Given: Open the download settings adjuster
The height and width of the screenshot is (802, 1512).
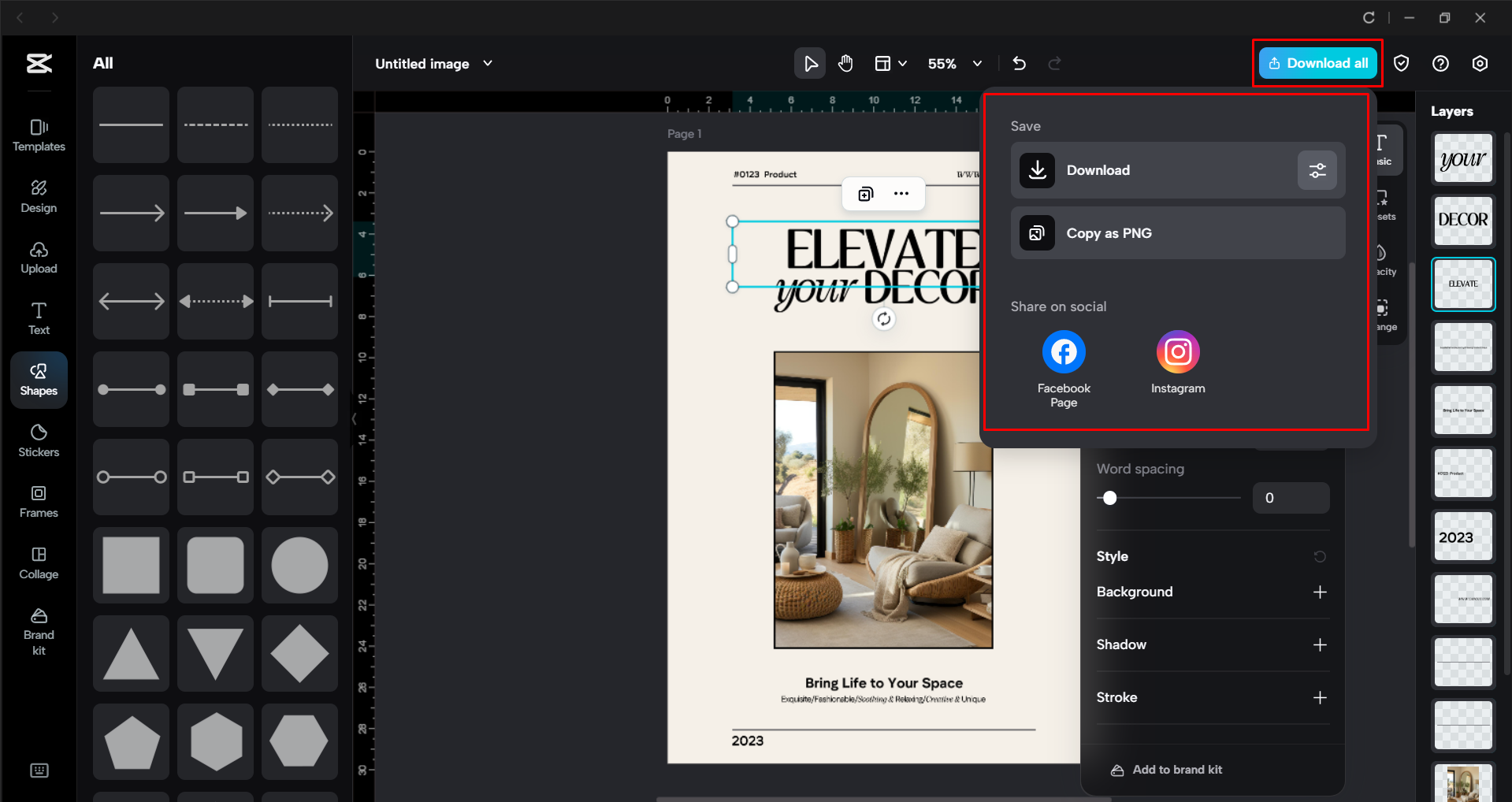Looking at the screenshot, I should coord(1317,170).
